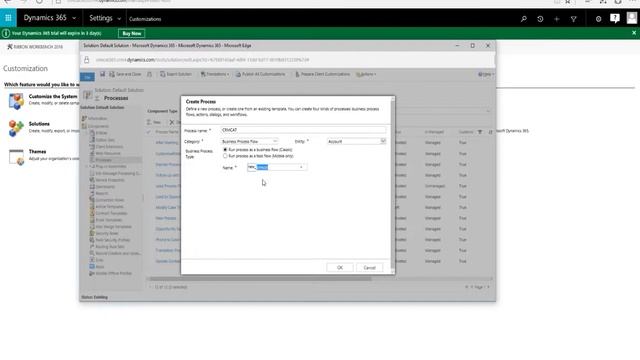Open the Dynamics 365 home menu
Image resolution: width=640 pixels, height=360 pixels.
(45, 18)
